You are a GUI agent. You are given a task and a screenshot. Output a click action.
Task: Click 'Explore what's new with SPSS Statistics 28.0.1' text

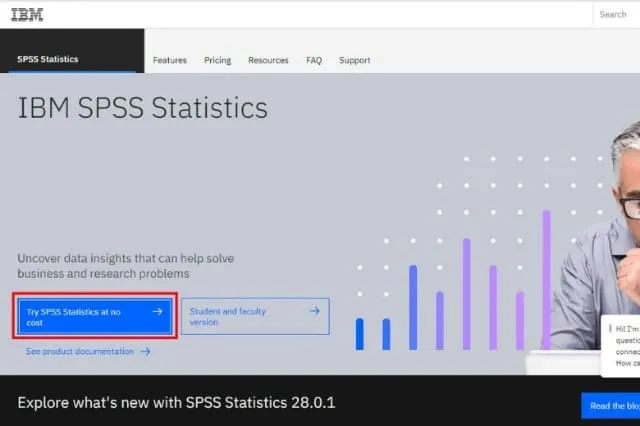click(x=176, y=403)
